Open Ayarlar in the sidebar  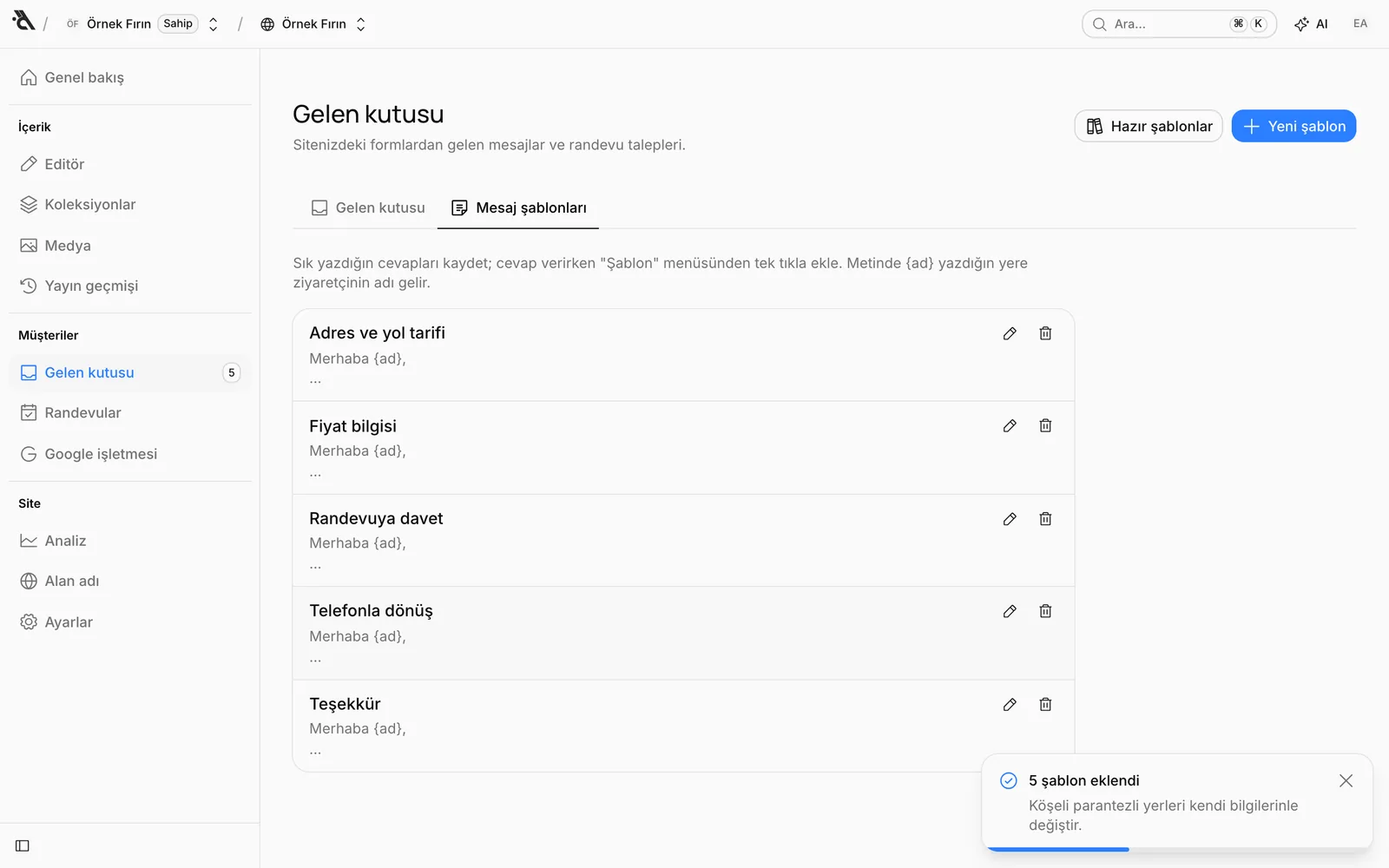[130, 622]
